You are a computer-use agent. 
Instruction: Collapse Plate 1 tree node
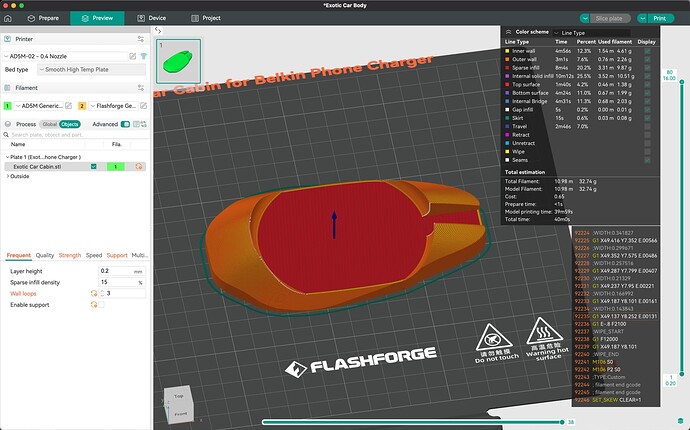[x=7, y=157]
